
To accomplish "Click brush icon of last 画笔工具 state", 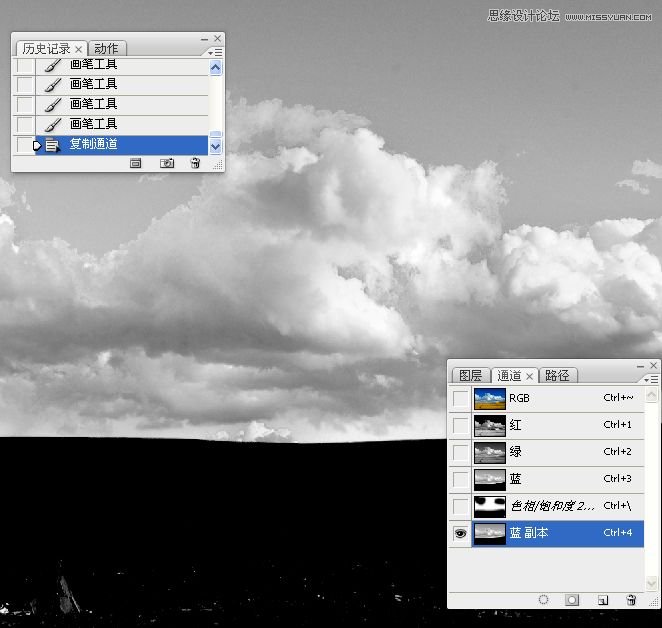I will [53, 124].
